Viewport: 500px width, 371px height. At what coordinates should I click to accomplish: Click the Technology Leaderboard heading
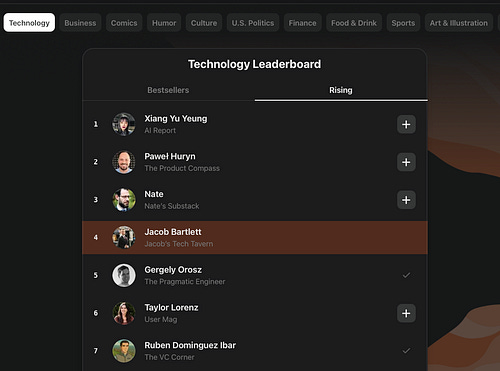[x=255, y=64]
